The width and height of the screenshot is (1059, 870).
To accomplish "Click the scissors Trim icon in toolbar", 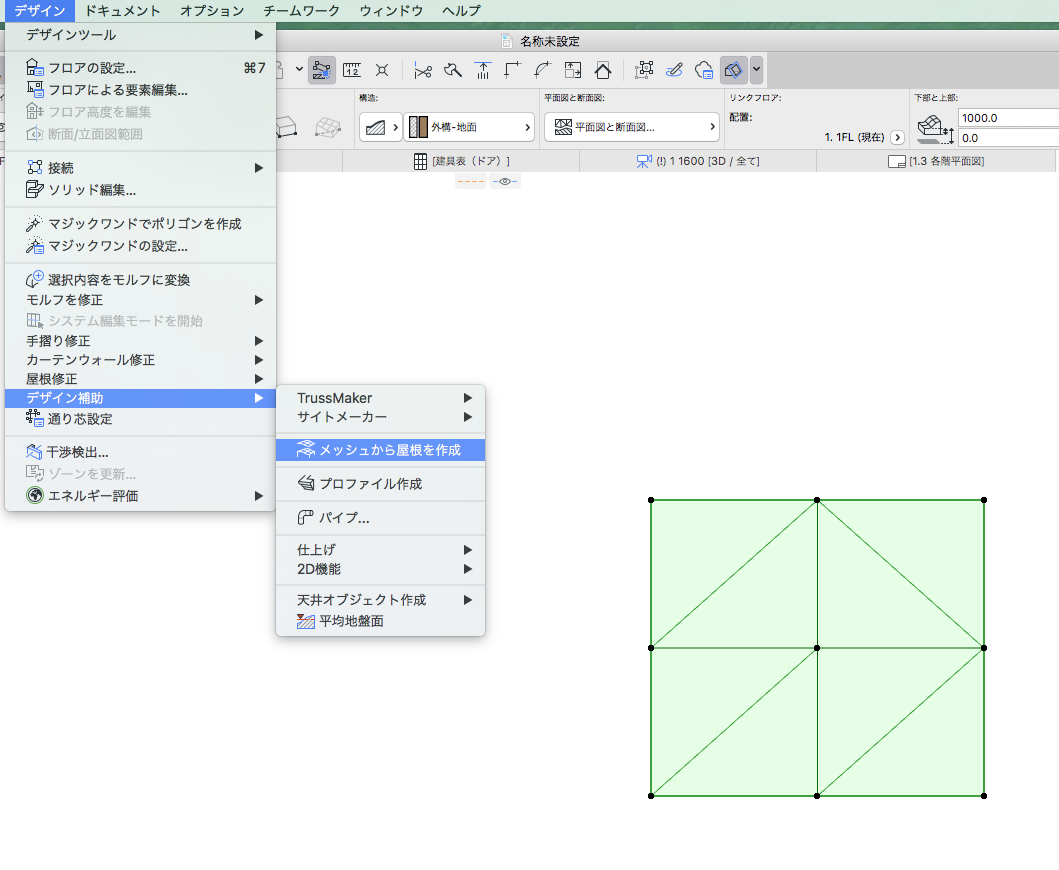I will 423,70.
